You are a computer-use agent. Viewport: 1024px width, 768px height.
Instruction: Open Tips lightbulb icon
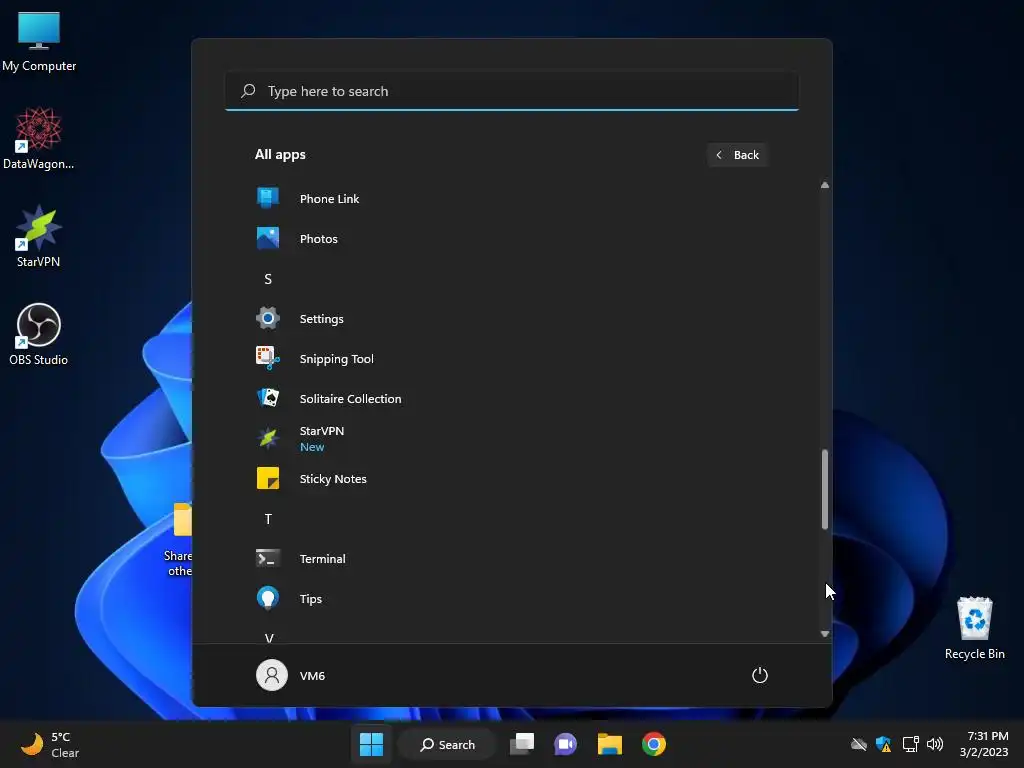pyautogui.click(x=268, y=598)
